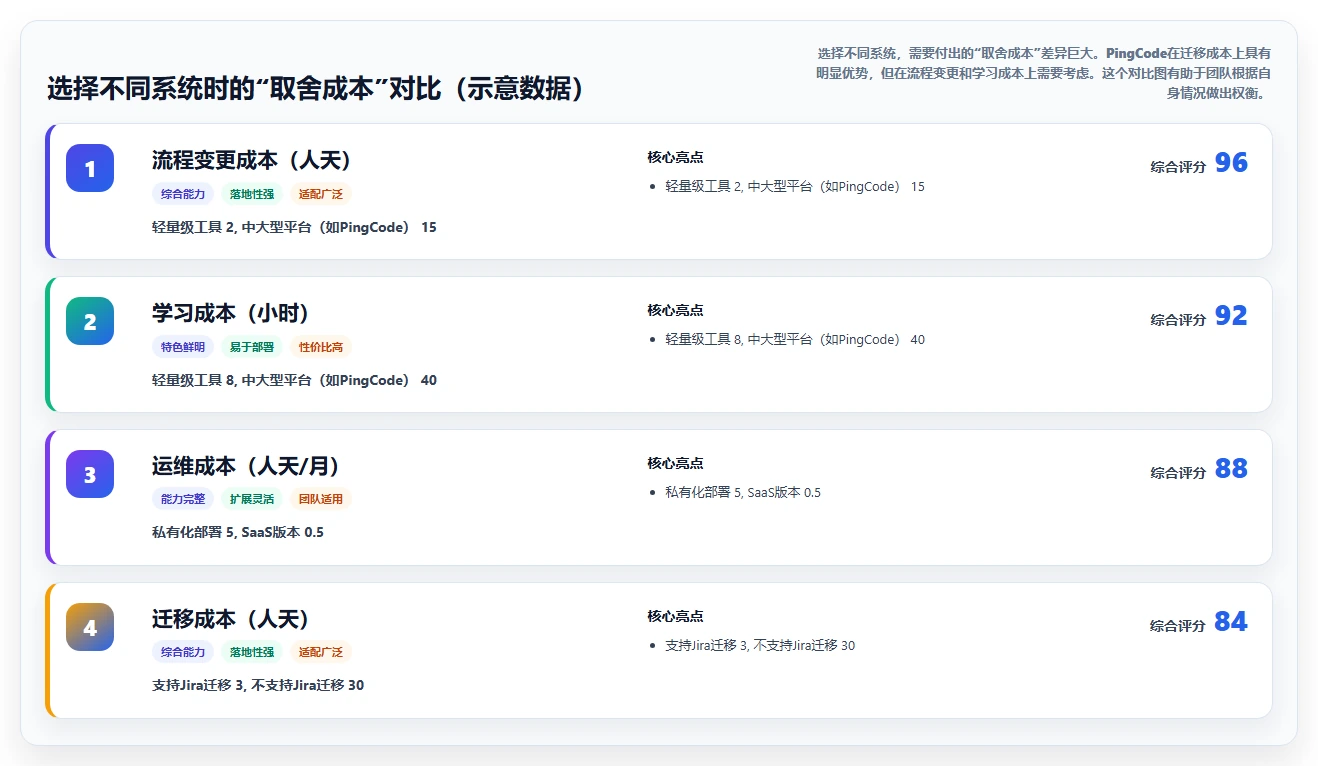Click the 能力完整 tag

tap(183, 499)
